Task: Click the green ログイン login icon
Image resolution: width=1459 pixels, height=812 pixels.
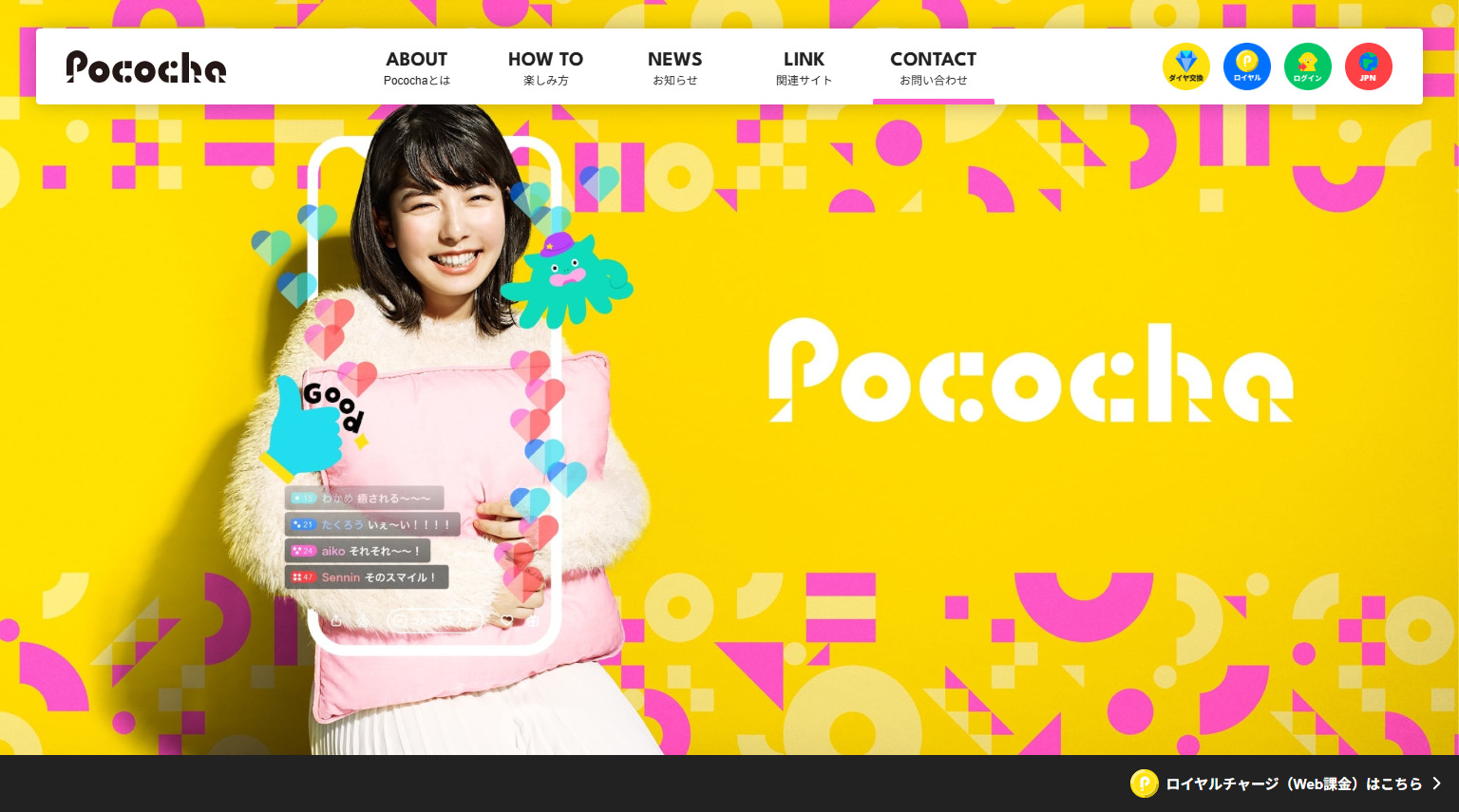Action: (1308, 66)
